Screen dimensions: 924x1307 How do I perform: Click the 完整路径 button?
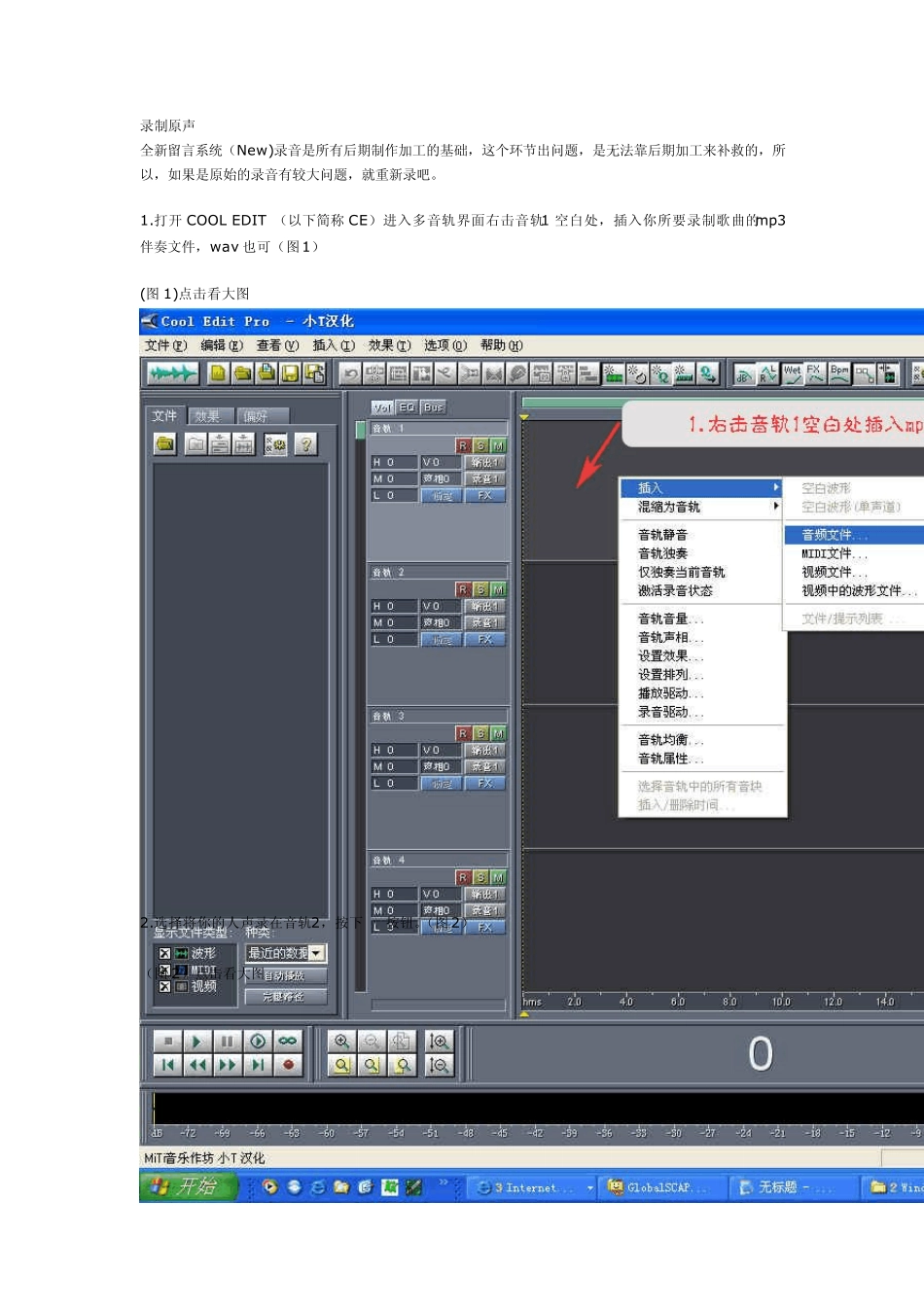click(x=286, y=997)
